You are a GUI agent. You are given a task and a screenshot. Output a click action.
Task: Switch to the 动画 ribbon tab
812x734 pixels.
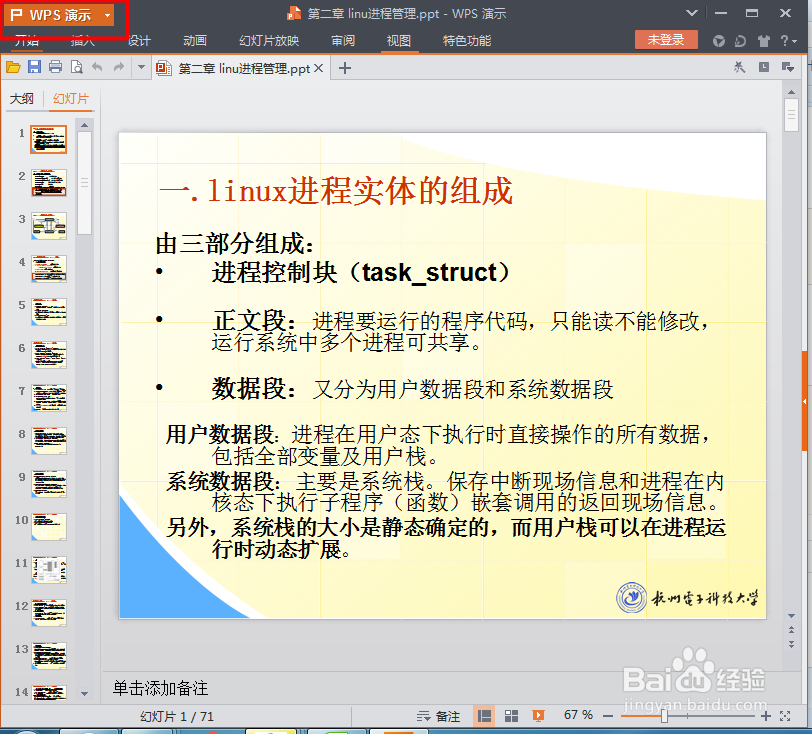pos(195,41)
